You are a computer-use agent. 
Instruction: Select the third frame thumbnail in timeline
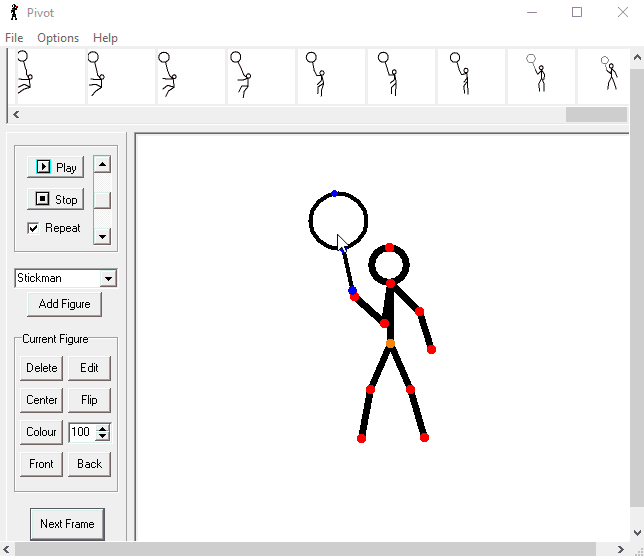(x=191, y=76)
